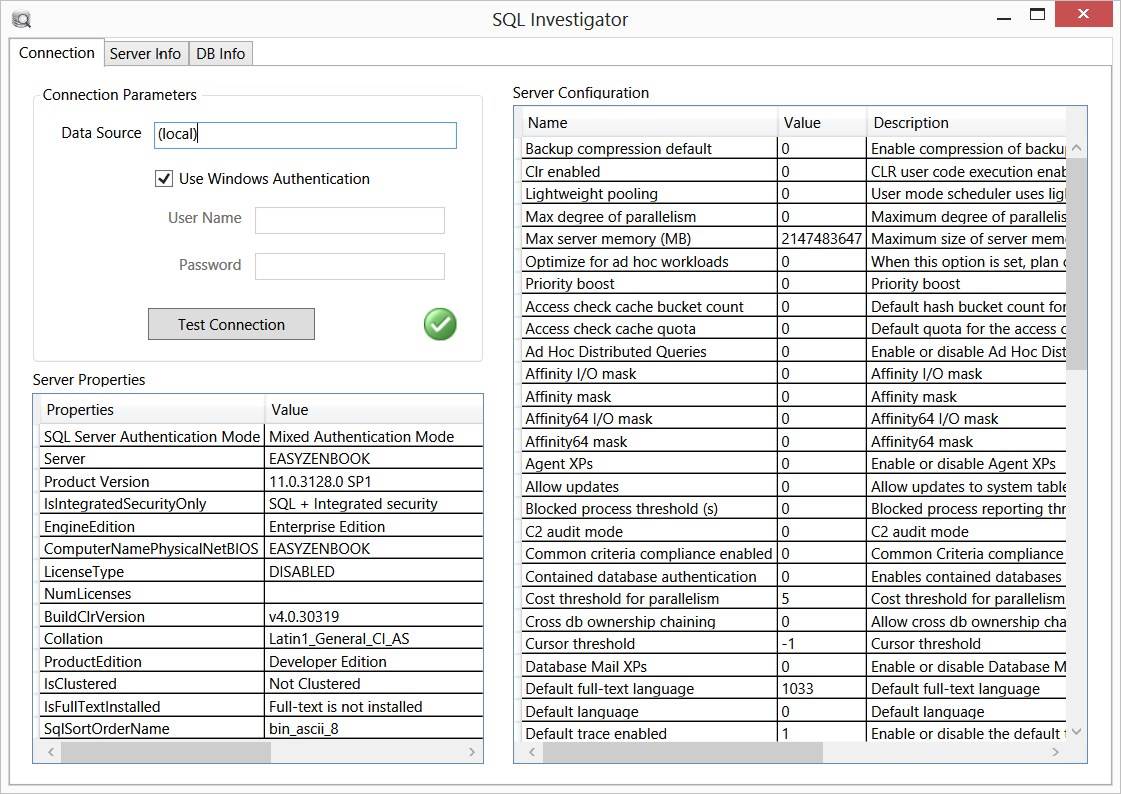
Task: Click the SQL Investigator app icon in title bar
Action: point(21,19)
